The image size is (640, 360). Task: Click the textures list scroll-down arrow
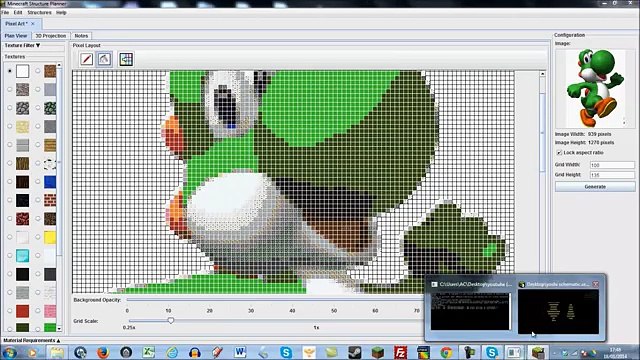click(x=59, y=329)
